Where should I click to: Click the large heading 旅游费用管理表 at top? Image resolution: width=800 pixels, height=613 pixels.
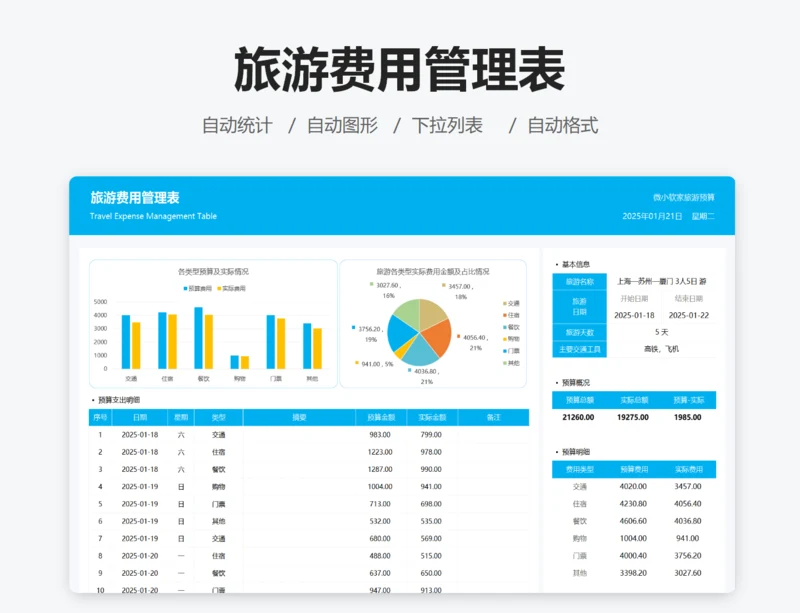click(x=399, y=69)
